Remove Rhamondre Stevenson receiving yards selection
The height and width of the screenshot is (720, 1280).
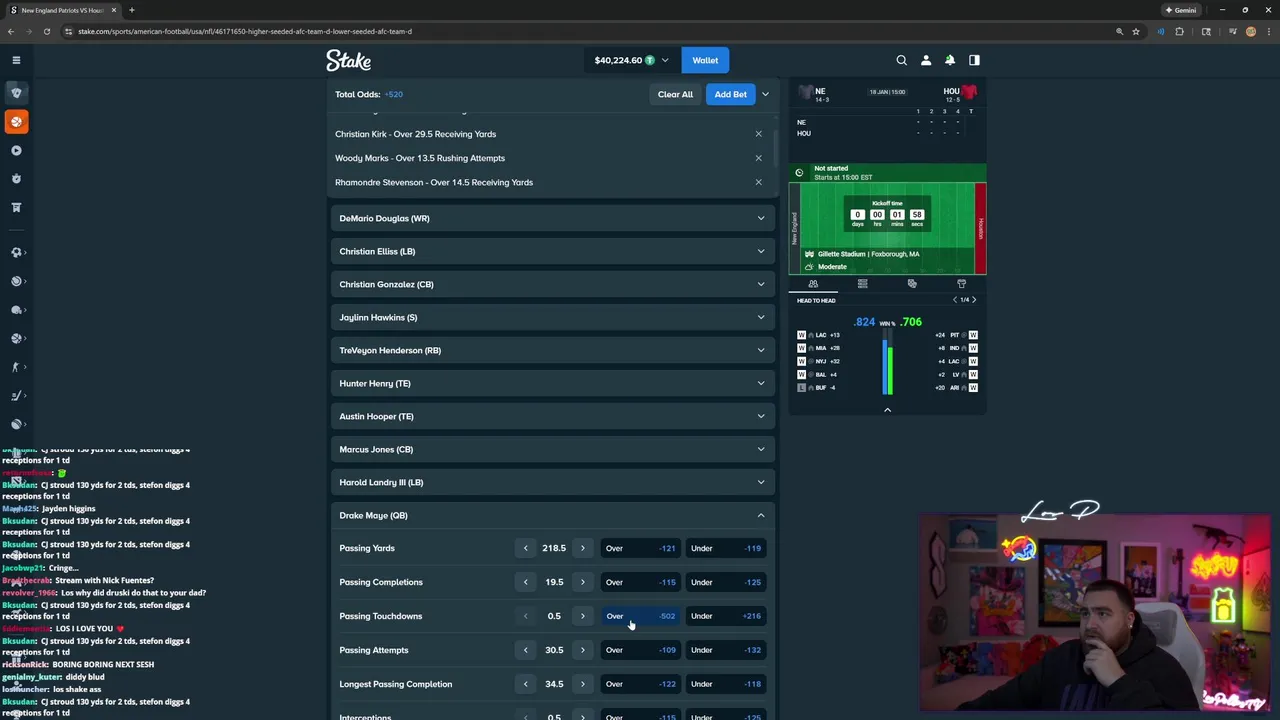pos(758,182)
